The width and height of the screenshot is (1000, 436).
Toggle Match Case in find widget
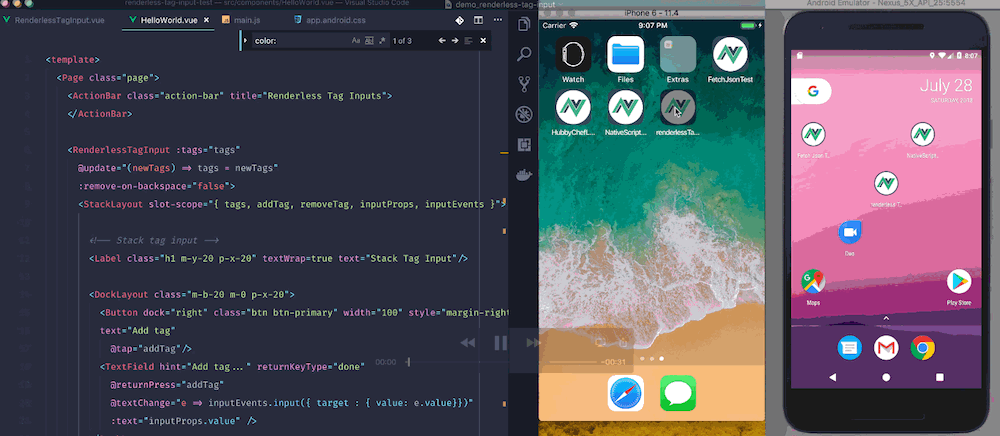click(355, 41)
